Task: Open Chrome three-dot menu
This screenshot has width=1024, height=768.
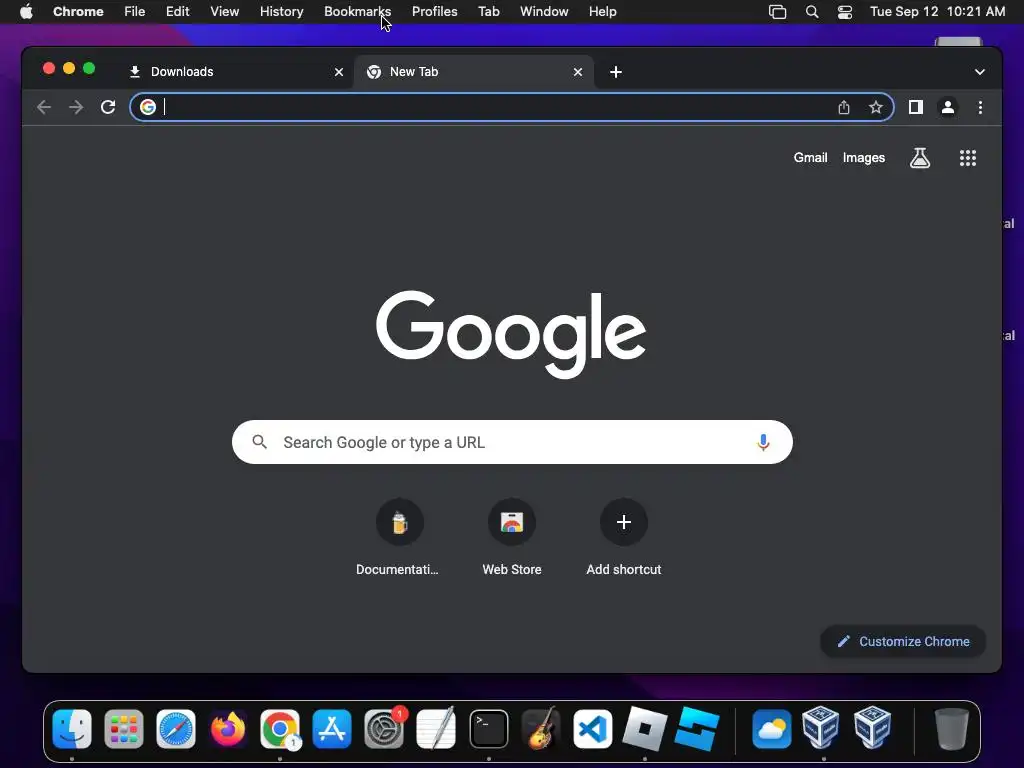Action: 980,107
